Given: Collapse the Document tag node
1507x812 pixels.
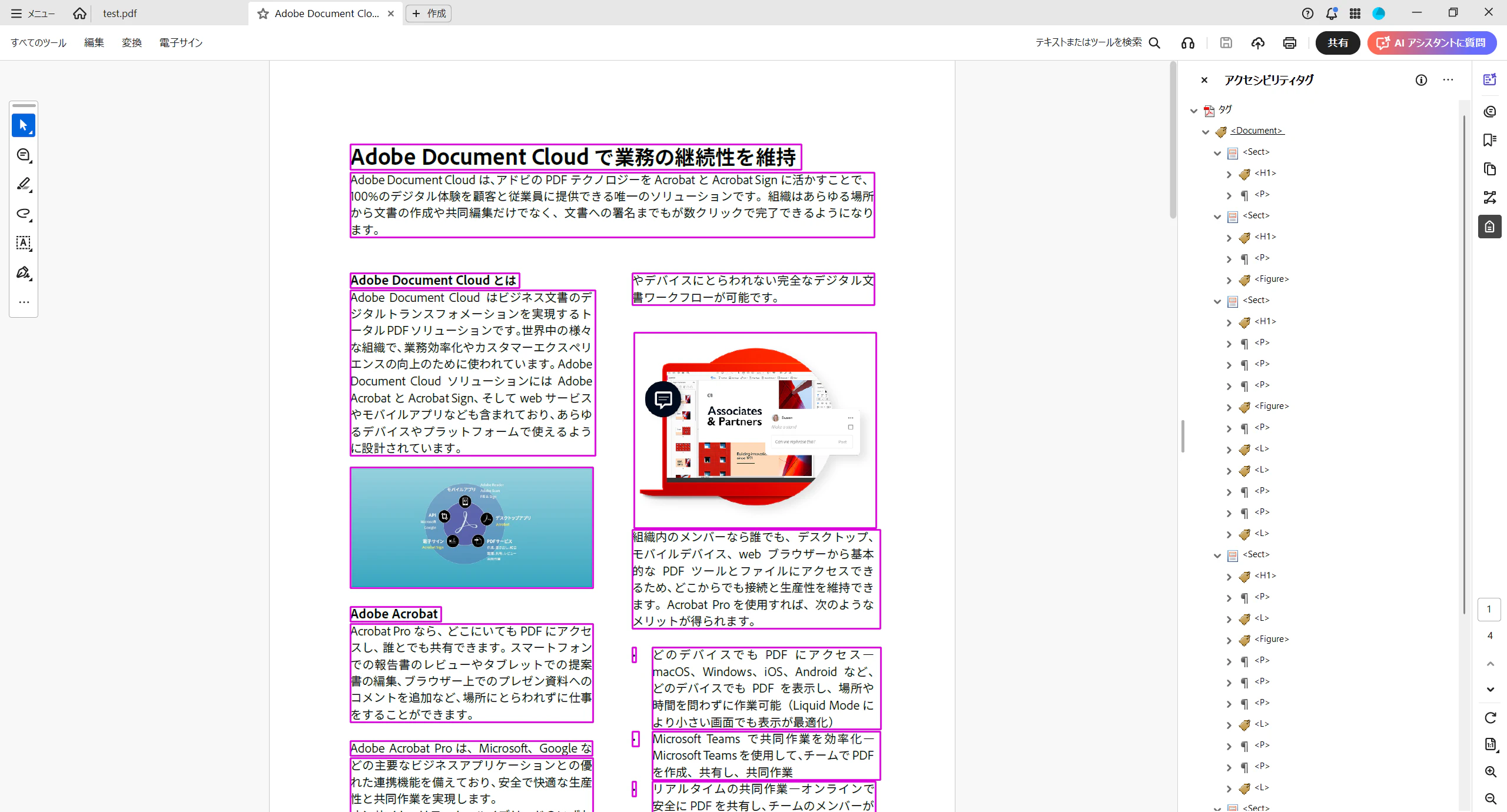Looking at the screenshot, I should coord(1206,132).
